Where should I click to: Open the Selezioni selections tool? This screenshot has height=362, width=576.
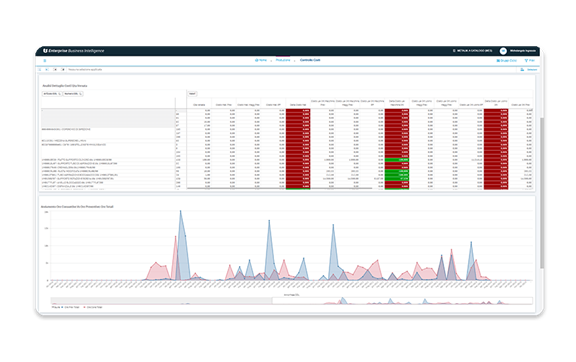point(529,69)
